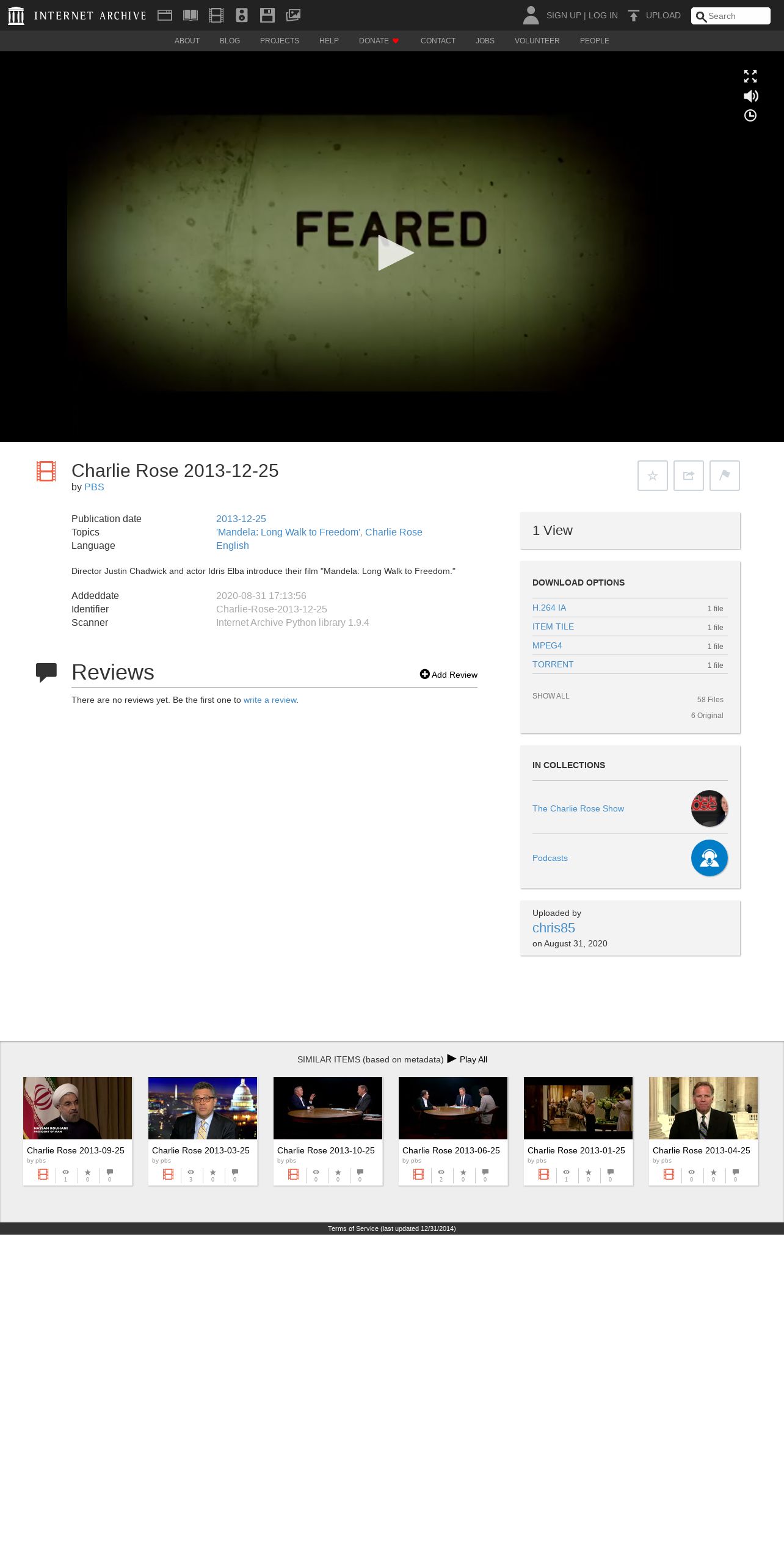Click The Charlie Rose Show collection thumbnail
The height and width of the screenshot is (1568, 784).
(x=710, y=808)
